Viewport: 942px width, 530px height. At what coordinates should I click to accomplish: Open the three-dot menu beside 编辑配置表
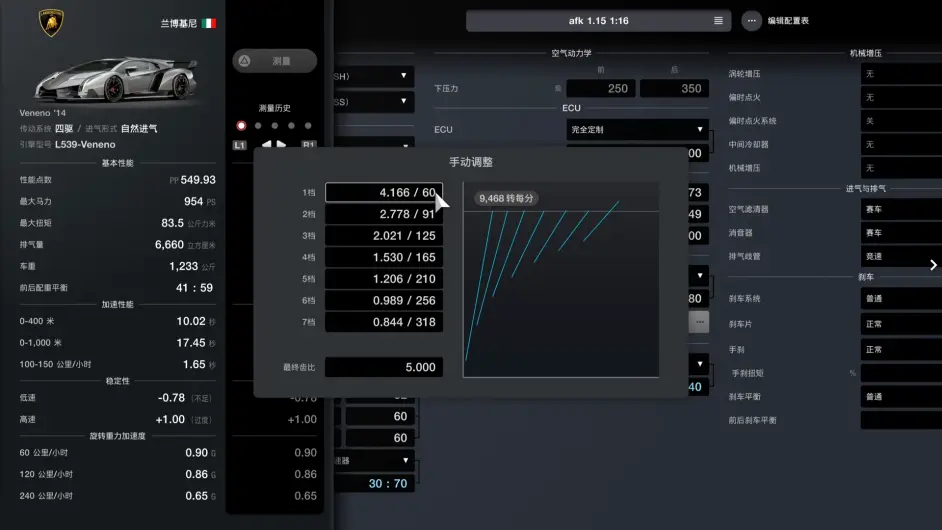coord(751,20)
